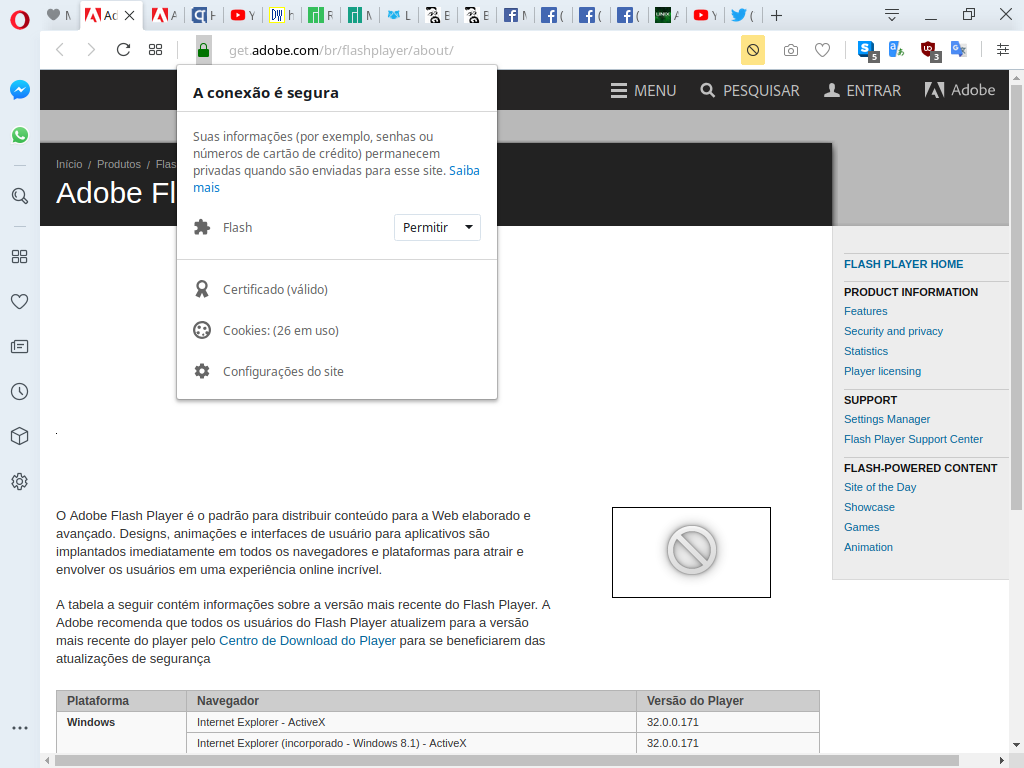Screen dimensions: 1024x768
Task: Open Configurações do site
Action: point(283,372)
